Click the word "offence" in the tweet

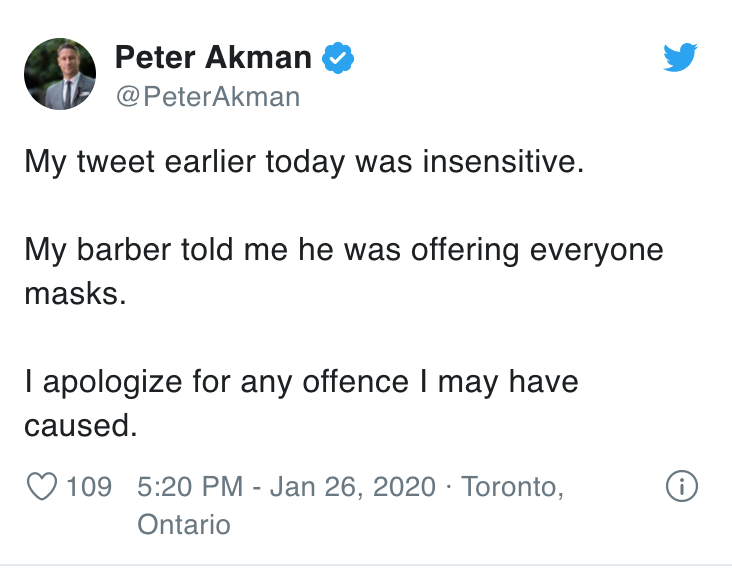coord(355,381)
